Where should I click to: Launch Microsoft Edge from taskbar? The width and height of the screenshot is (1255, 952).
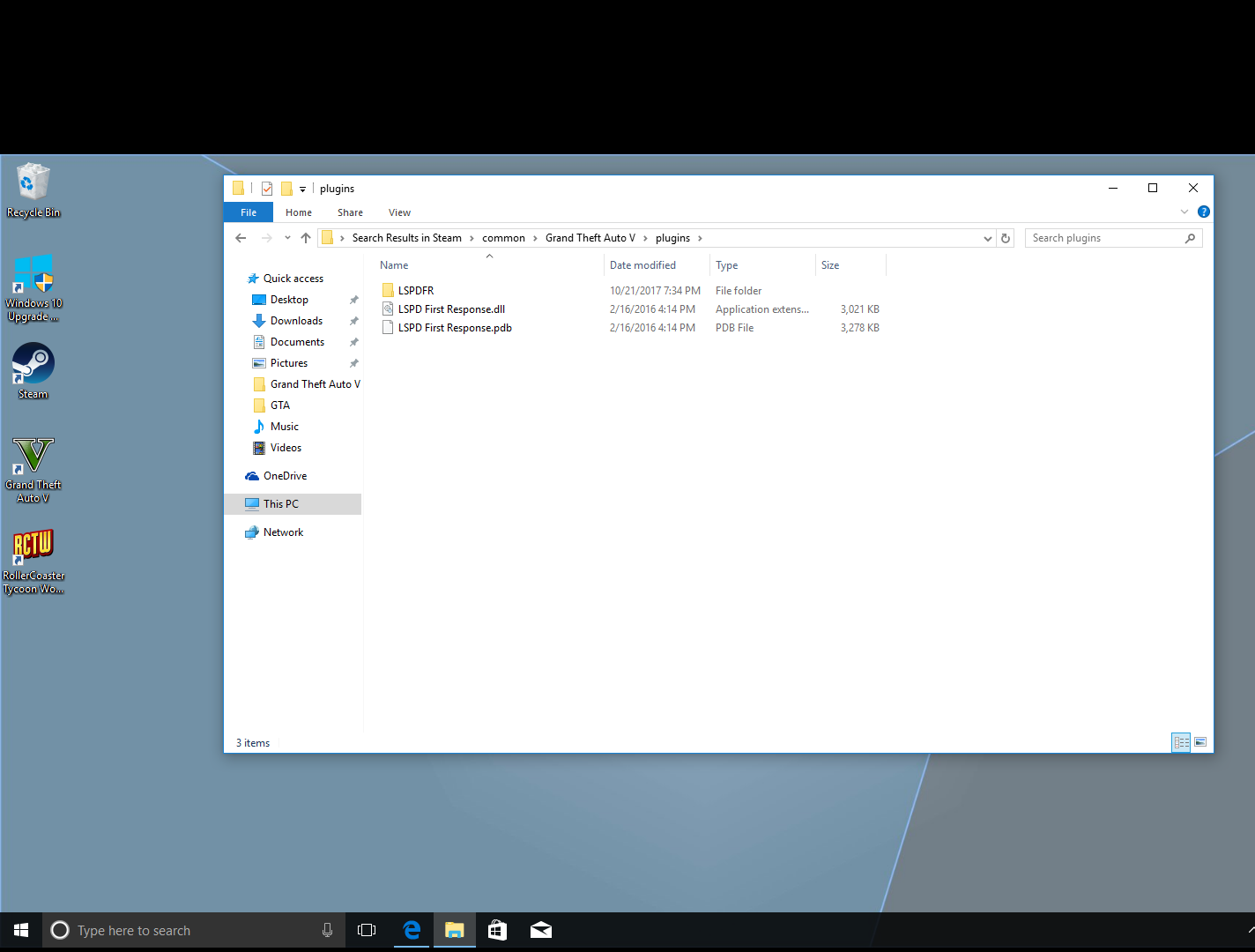tap(411, 930)
